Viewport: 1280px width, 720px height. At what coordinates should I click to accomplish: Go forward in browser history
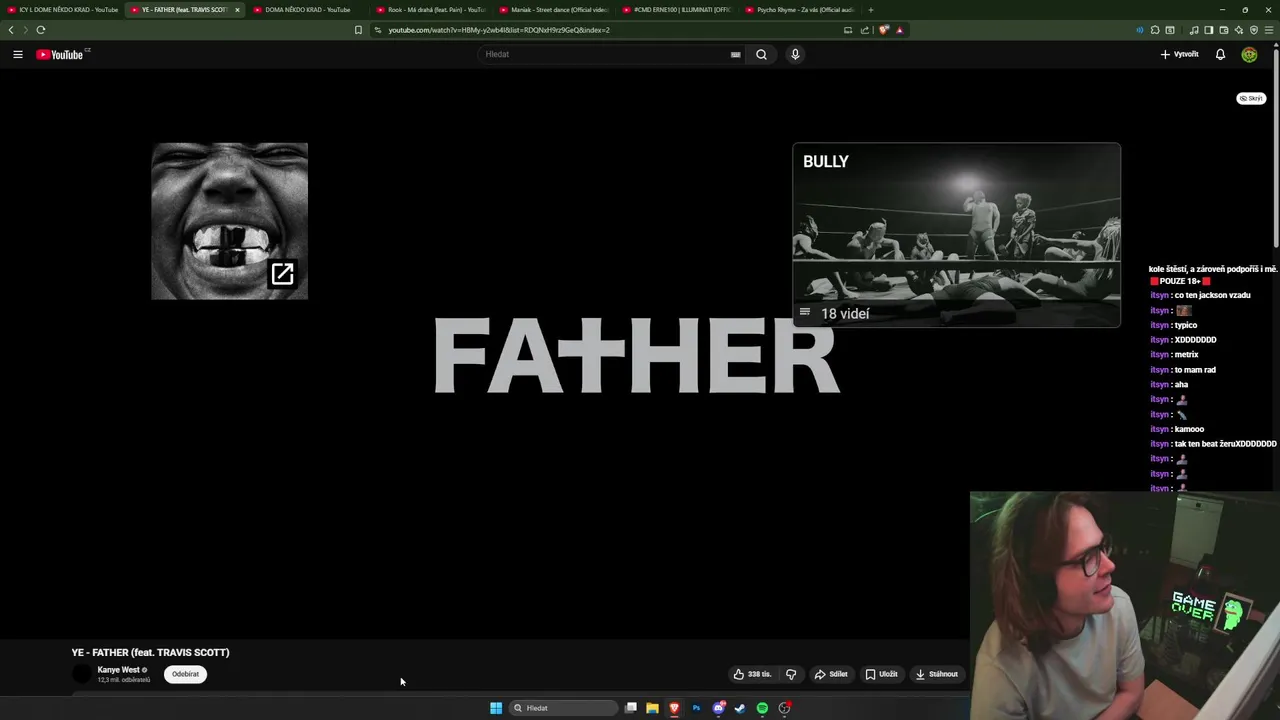click(26, 30)
